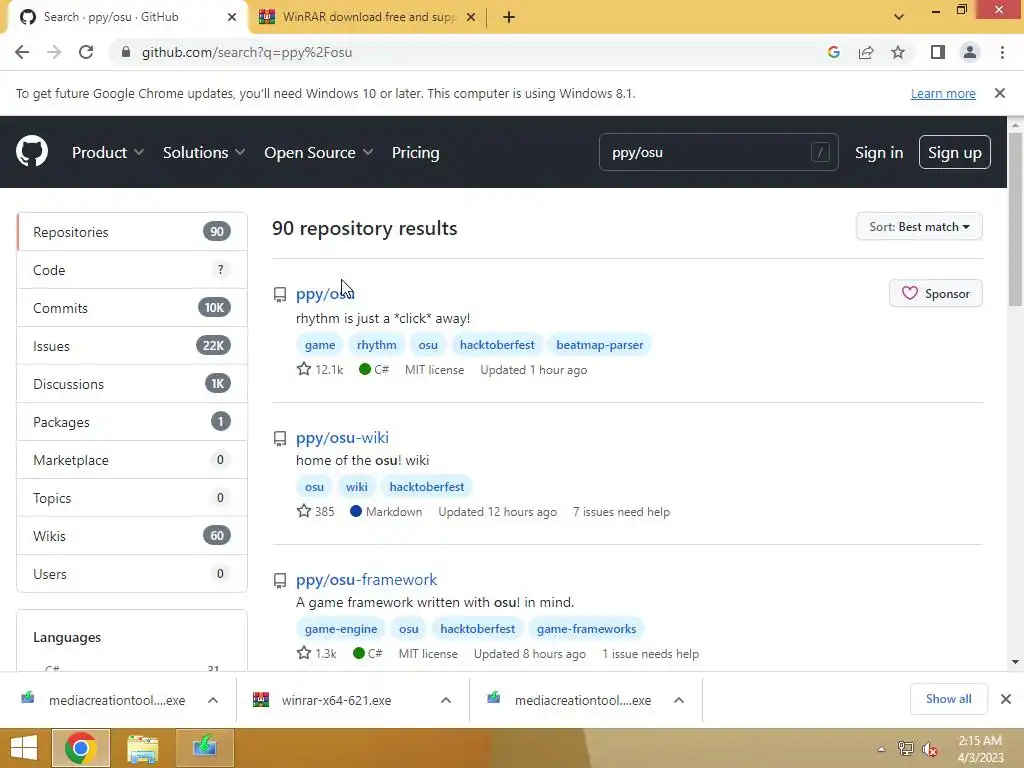The height and width of the screenshot is (768, 1024).
Task: Click the Sign up button
Action: coord(954,152)
